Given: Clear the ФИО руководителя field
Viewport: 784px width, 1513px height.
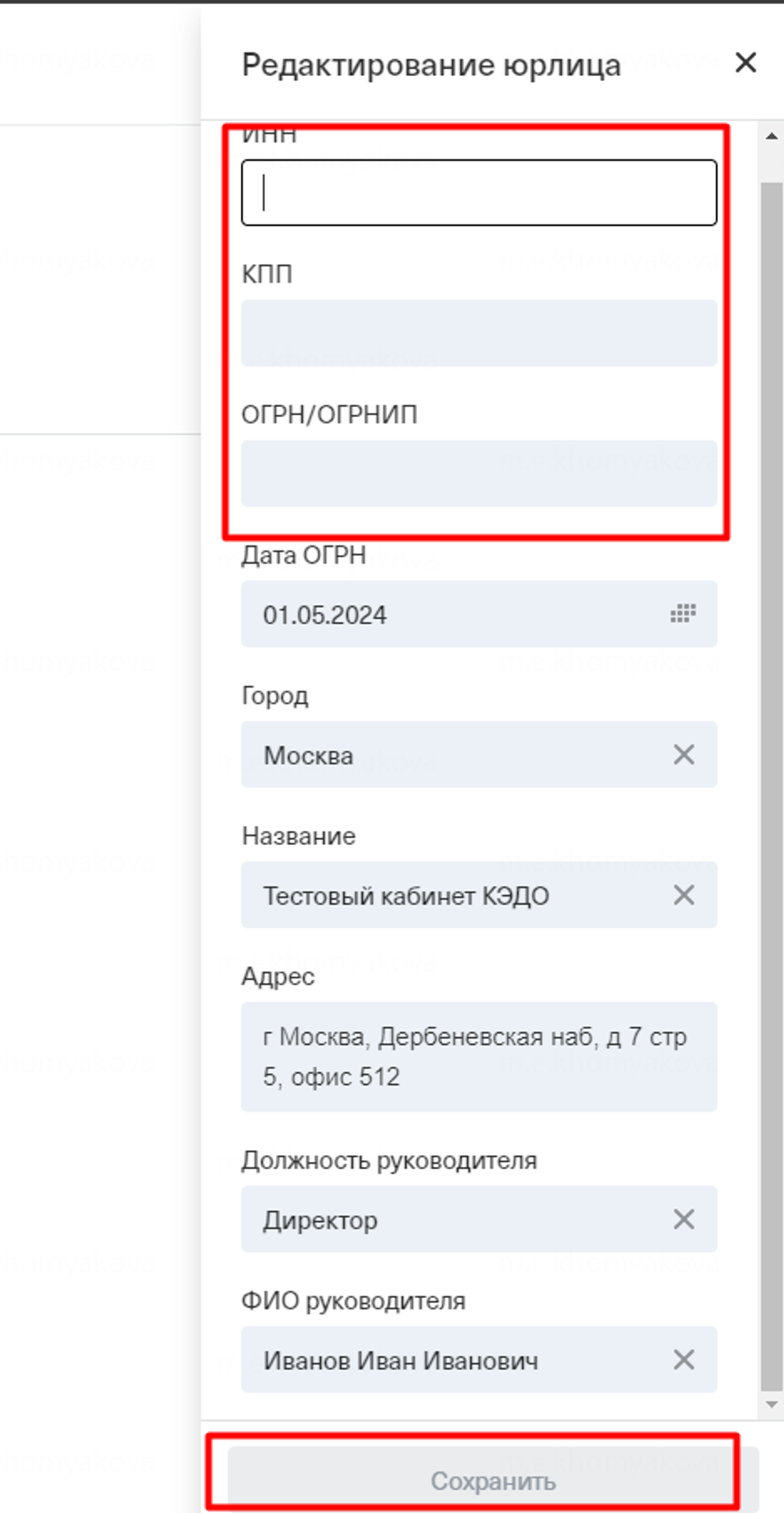Looking at the screenshot, I should [684, 1360].
